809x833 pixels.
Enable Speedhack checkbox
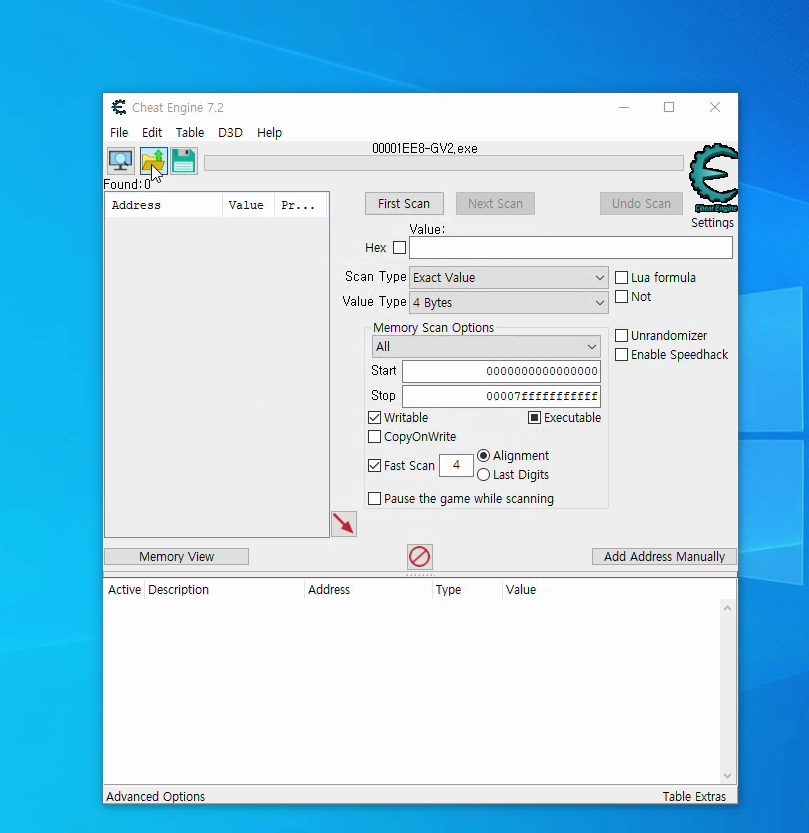tap(621, 354)
